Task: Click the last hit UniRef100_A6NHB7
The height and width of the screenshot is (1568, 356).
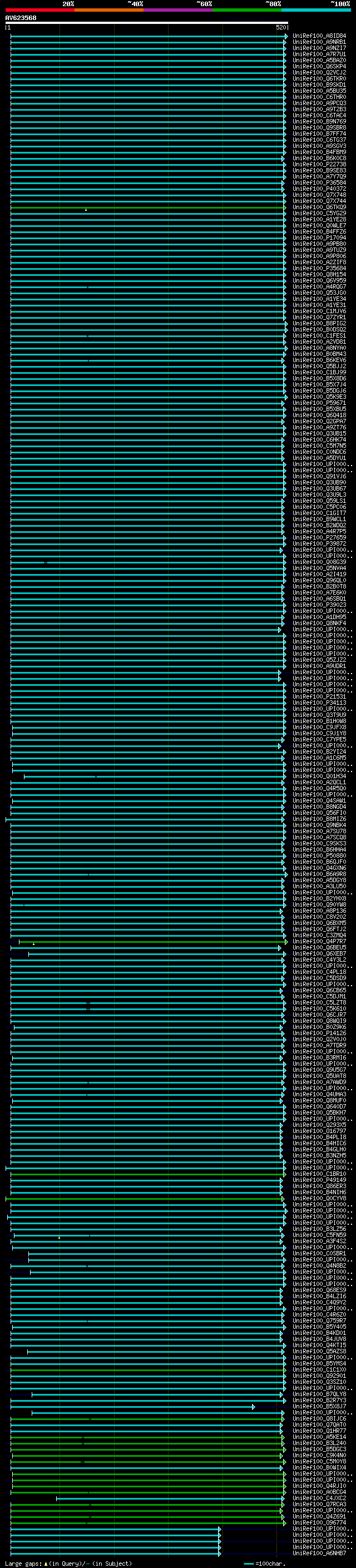Action: tap(319, 1554)
